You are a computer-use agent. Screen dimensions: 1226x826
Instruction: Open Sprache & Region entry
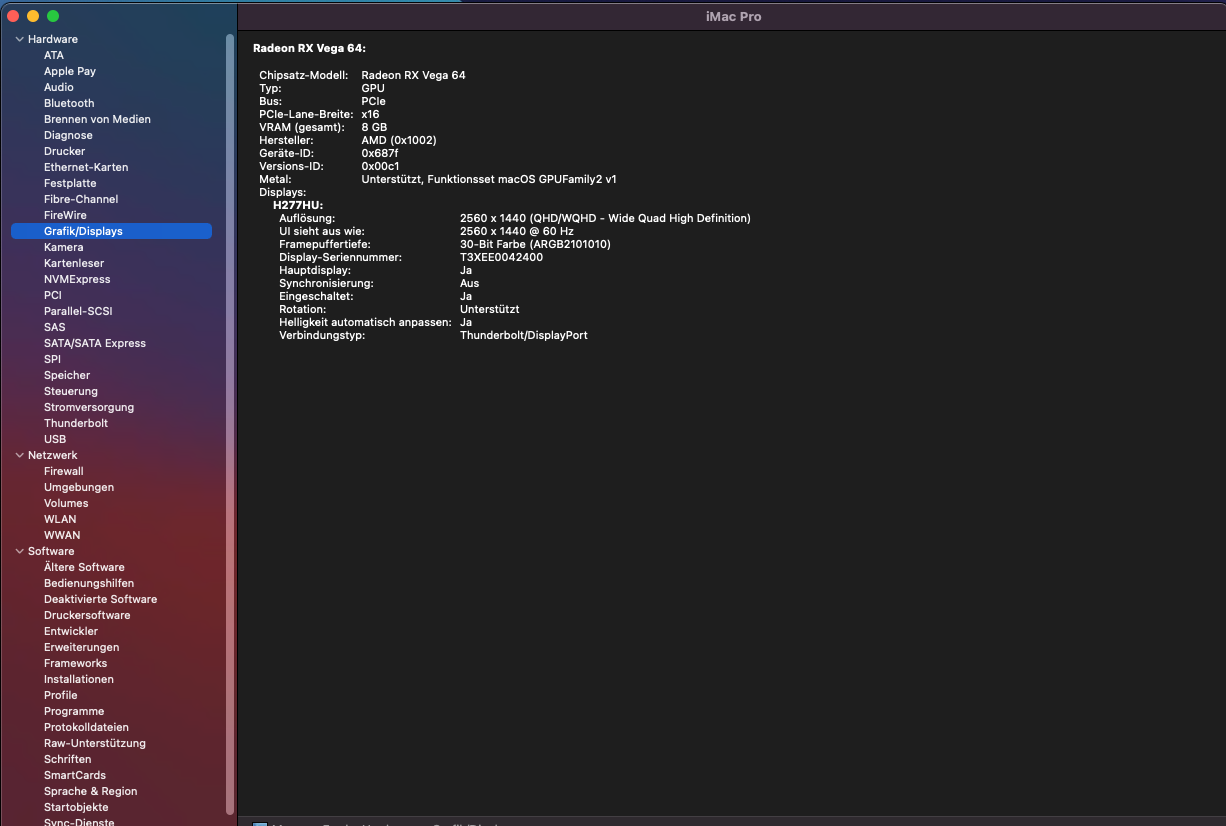91,791
